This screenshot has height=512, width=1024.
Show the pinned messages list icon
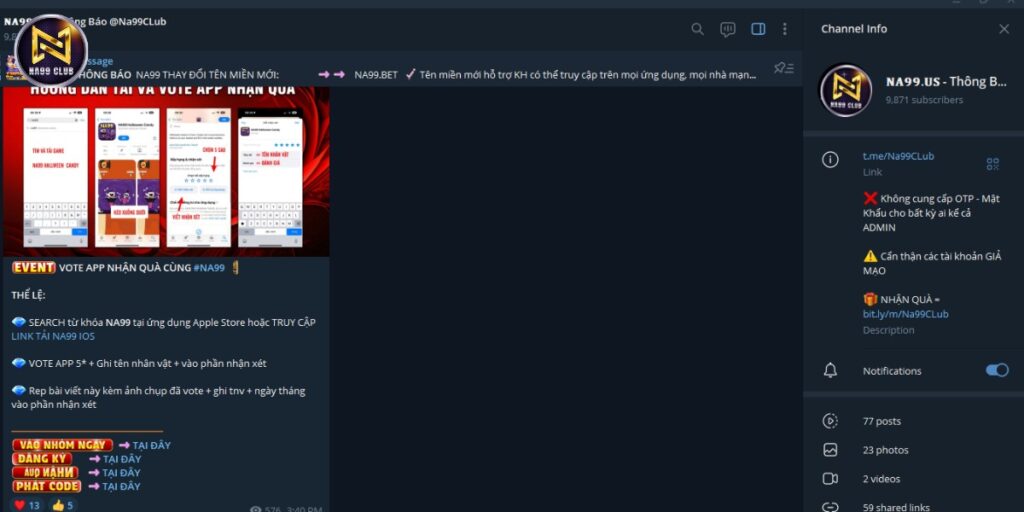[784, 68]
